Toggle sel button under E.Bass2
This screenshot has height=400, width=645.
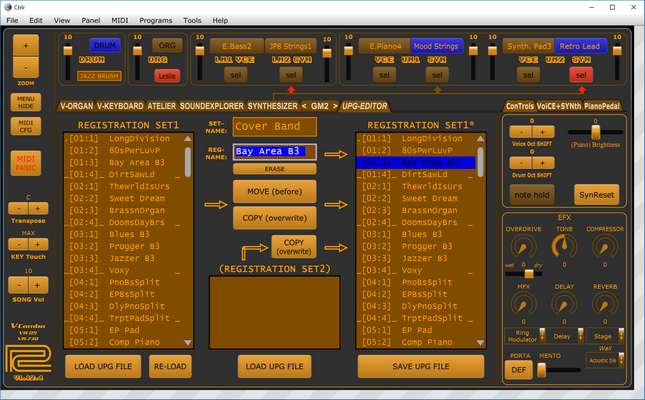click(x=235, y=75)
